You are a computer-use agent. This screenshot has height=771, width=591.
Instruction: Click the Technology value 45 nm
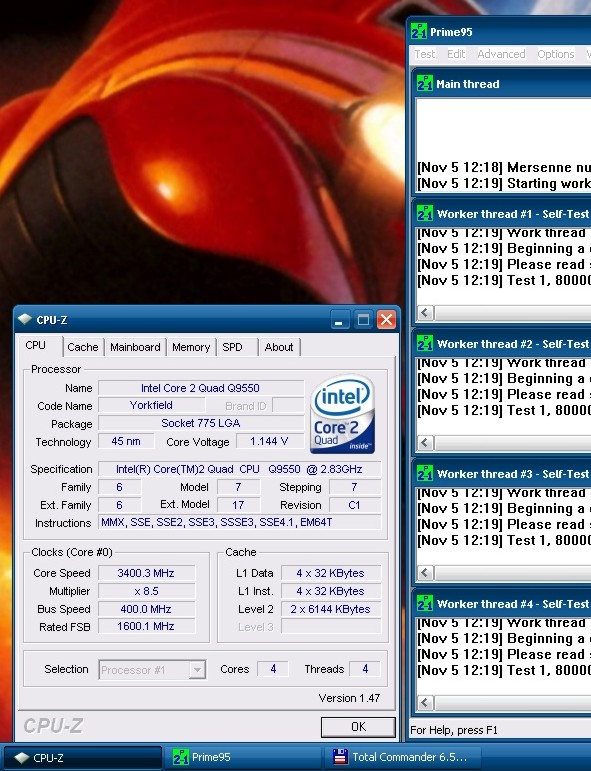(126, 441)
